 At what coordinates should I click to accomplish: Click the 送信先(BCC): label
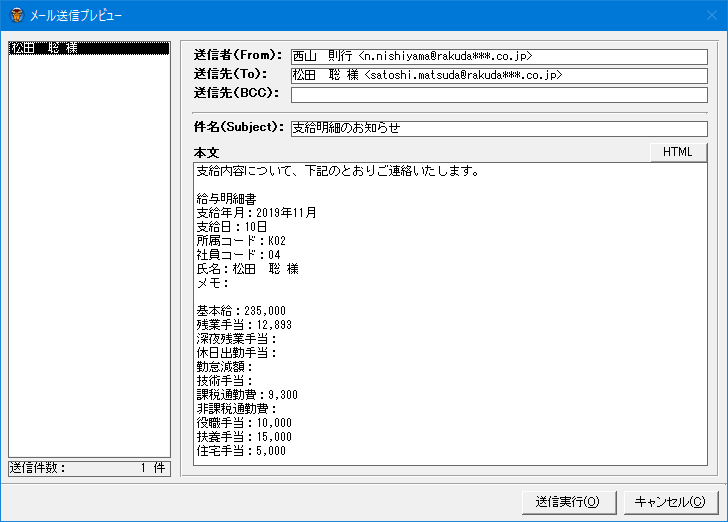(x=236, y=93)
